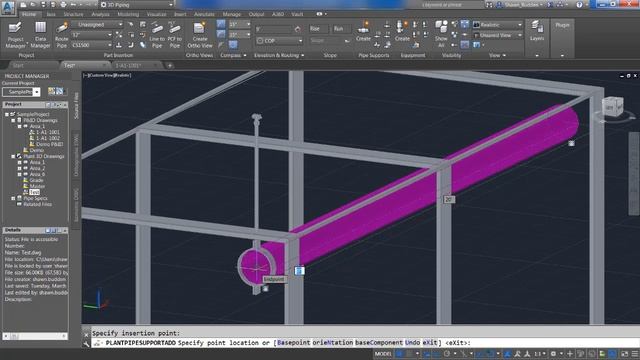Expand the Pipe Specs tree node
Screen dimensions: 640x360
[x=13, y=198]
